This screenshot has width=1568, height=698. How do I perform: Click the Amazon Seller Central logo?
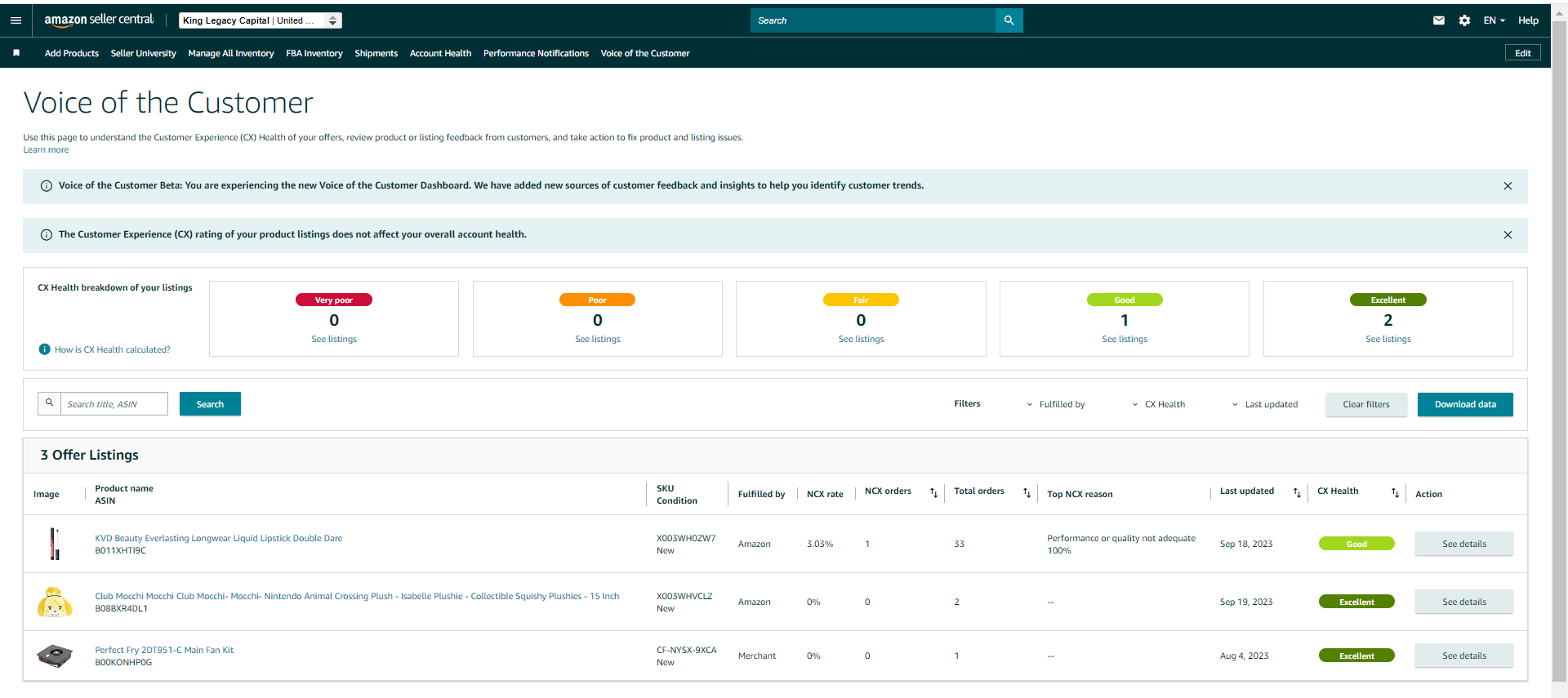click(99, 20)
